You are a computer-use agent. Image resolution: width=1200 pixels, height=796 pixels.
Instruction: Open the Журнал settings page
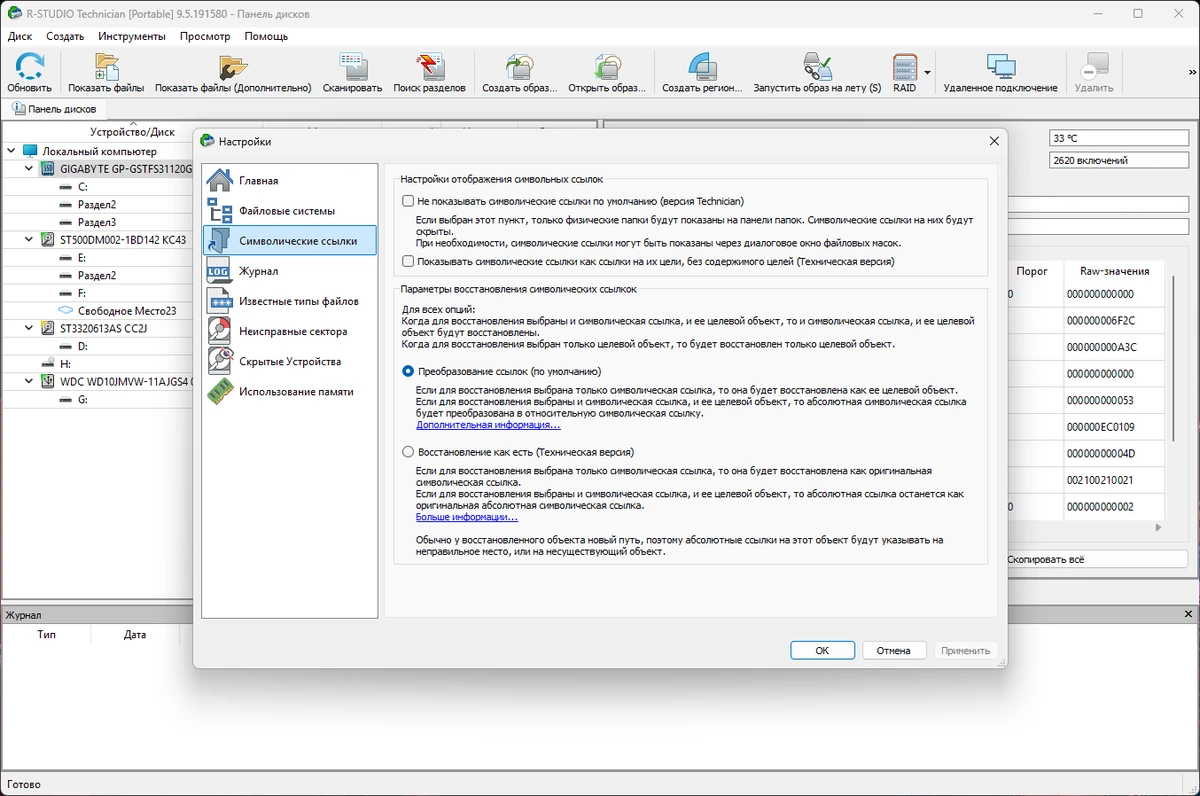(290, 271)
